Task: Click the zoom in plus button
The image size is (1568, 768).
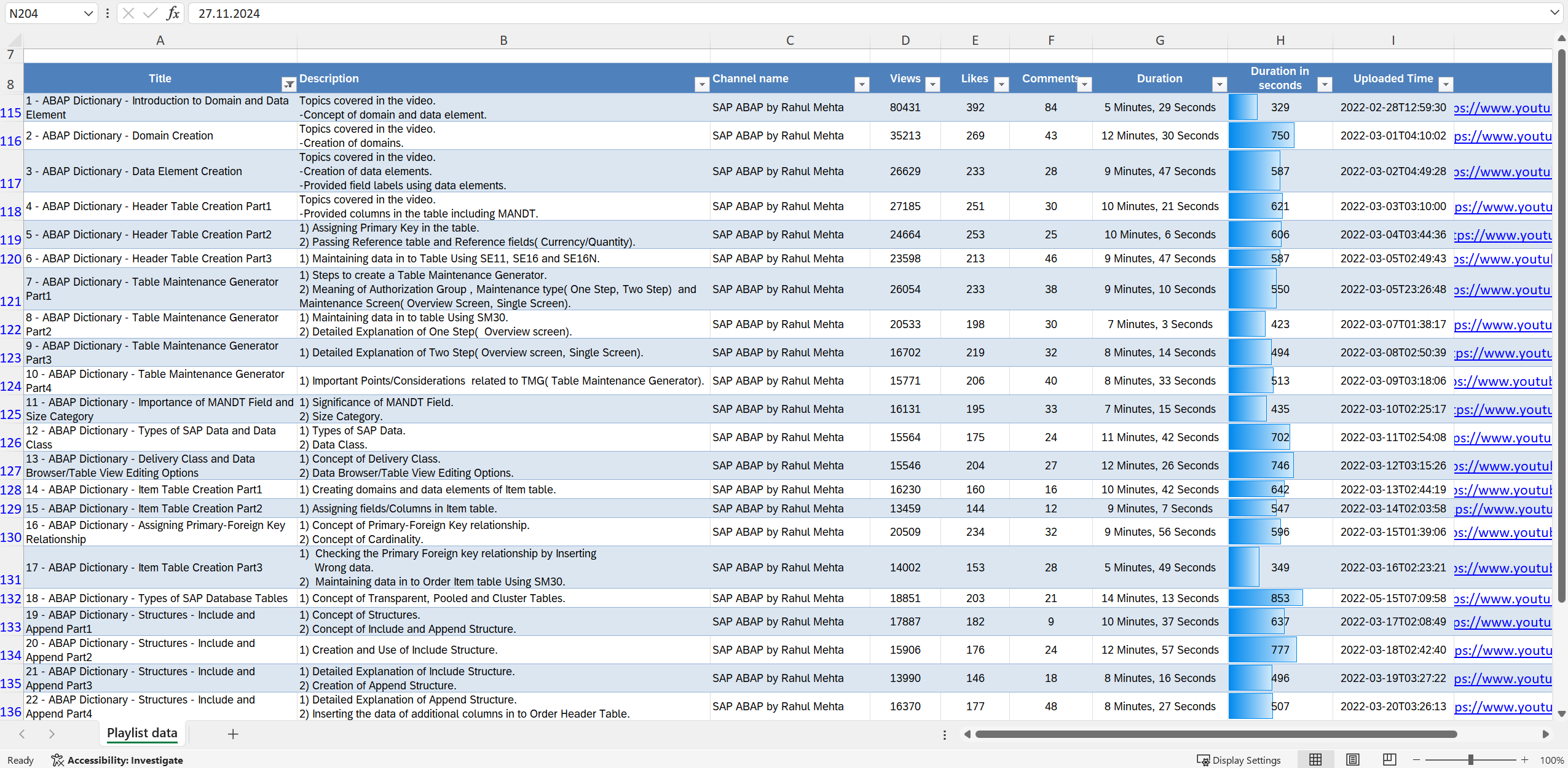Action: point(1524,760)
